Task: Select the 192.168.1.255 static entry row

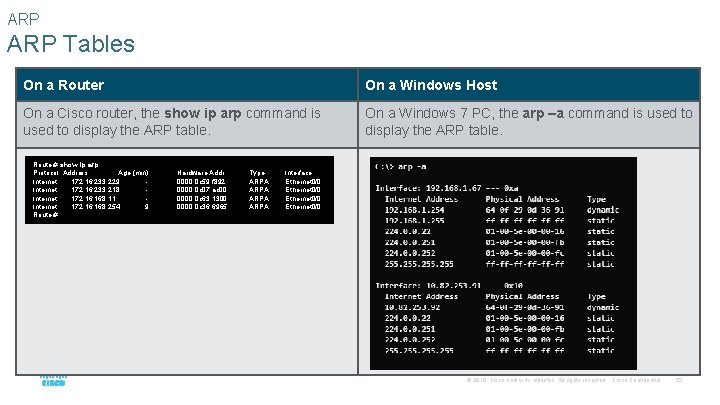Action: (500, 221)
